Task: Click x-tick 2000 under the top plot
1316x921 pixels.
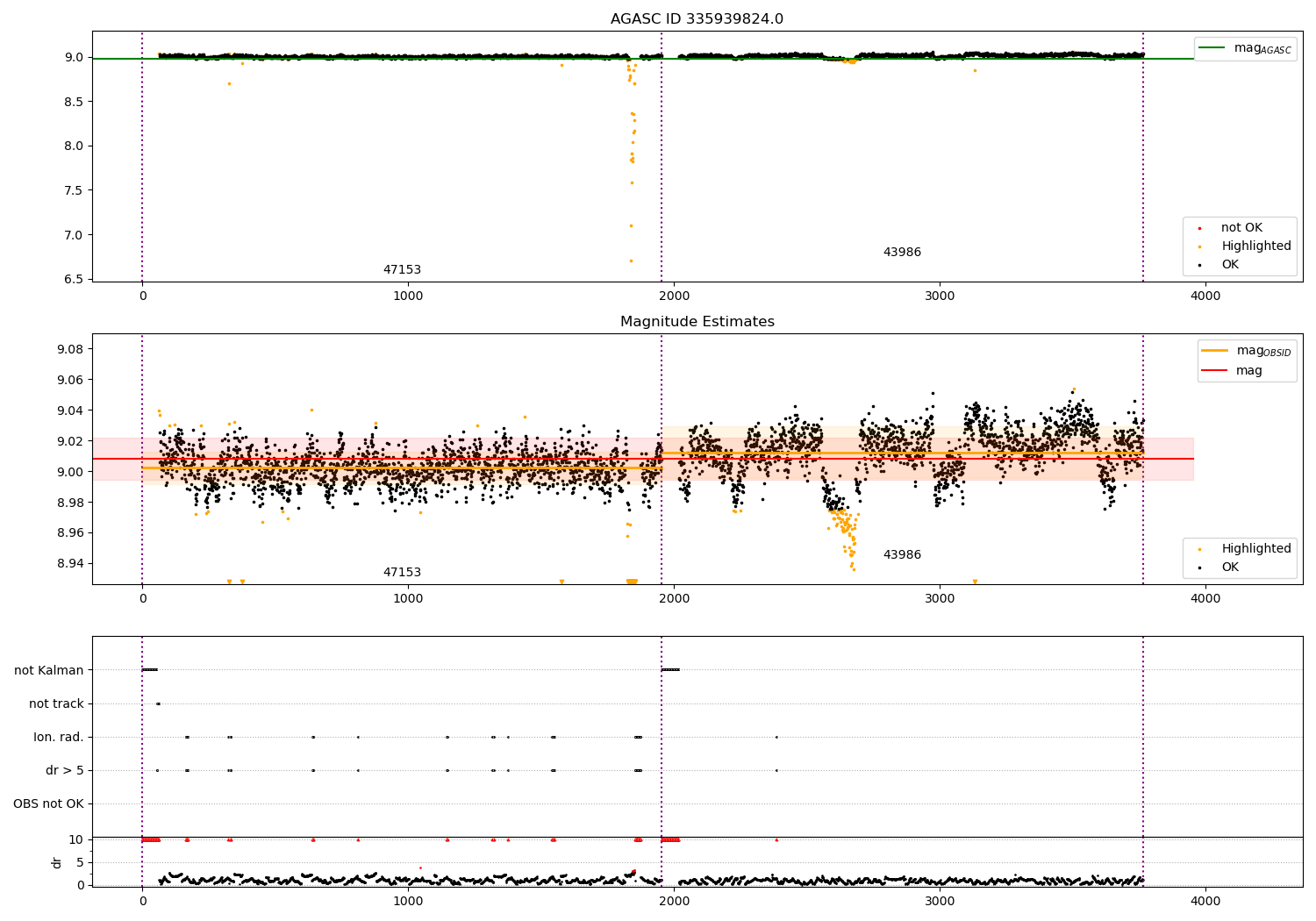Action: tap(674, 296)
